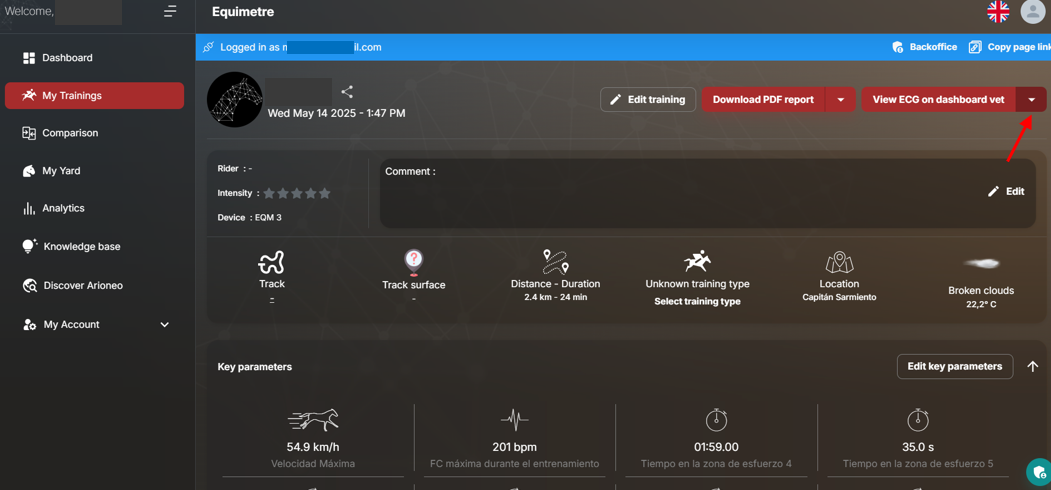This screenshot has height=490, width=1051.
Task: Click the Knowledge base lightbulb icon
Action: pyautogui.click(x=29, y=246)
